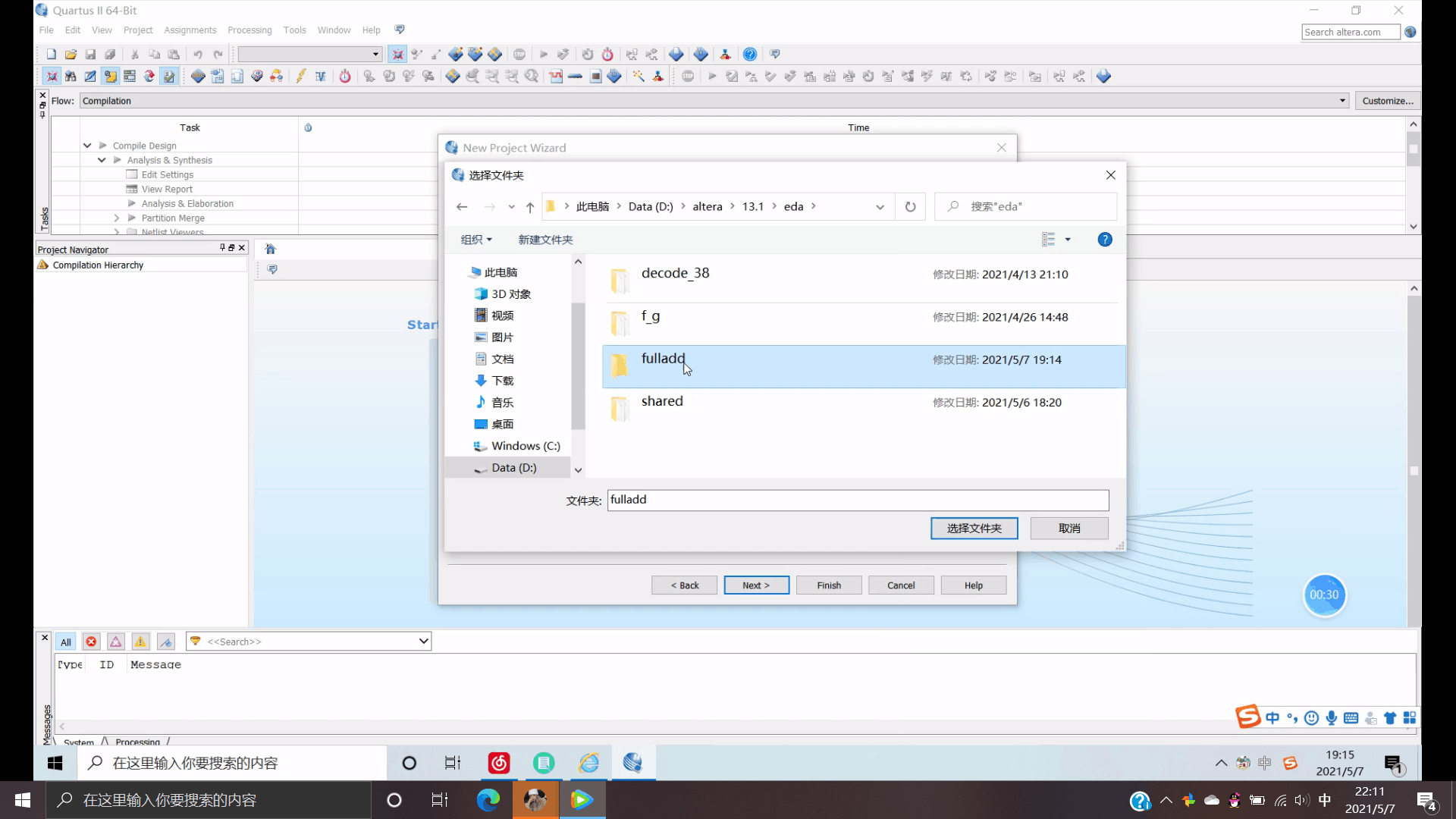This screenshot has width=1456, height=819.
Task: Click the 文件夹 name input field
Action: click(x=858, y=500)
